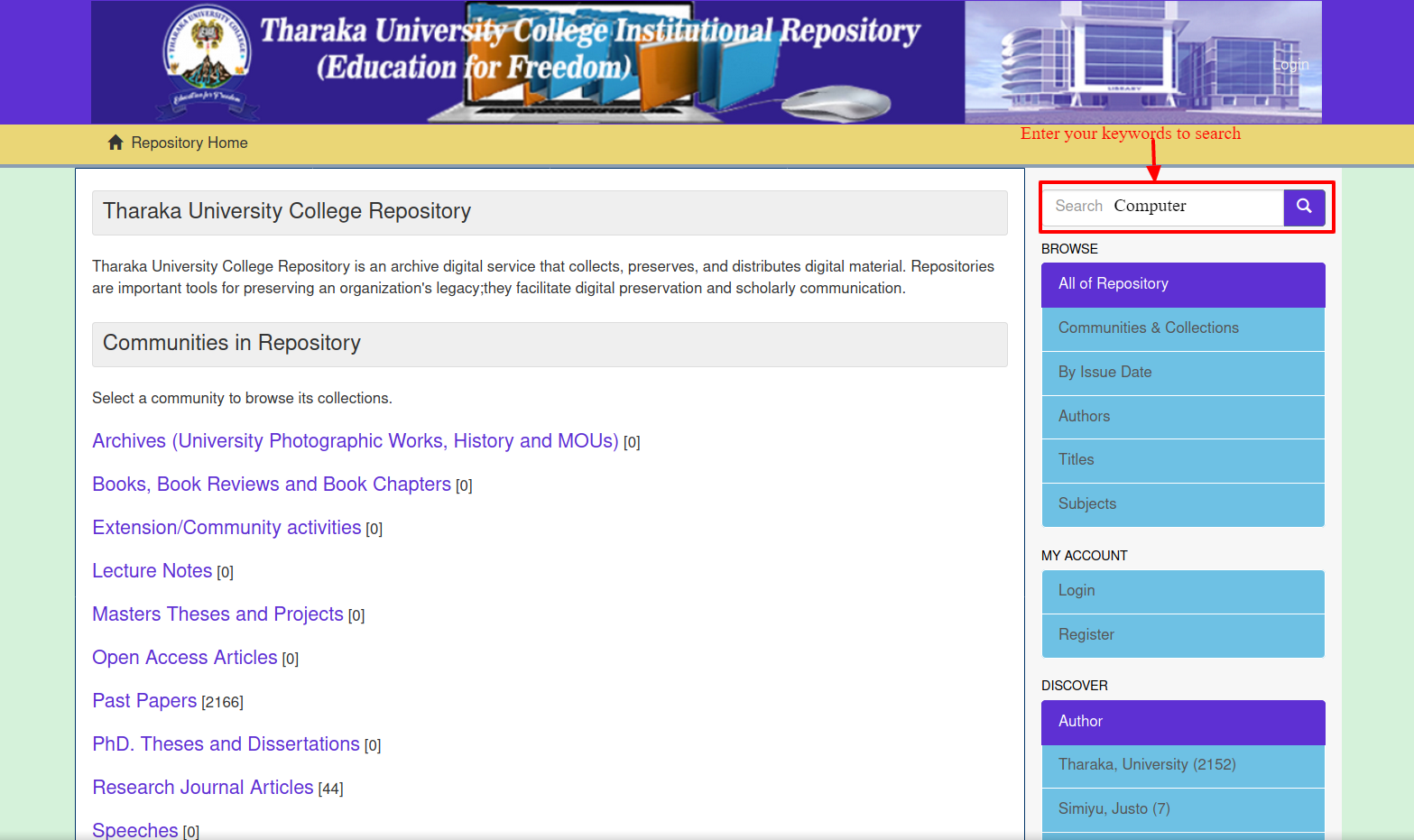The height and width of the screenshot is (840, 1414).
Task: Open the Open Access Articles community
Action: pyautogui.click(x=185, y=658)
